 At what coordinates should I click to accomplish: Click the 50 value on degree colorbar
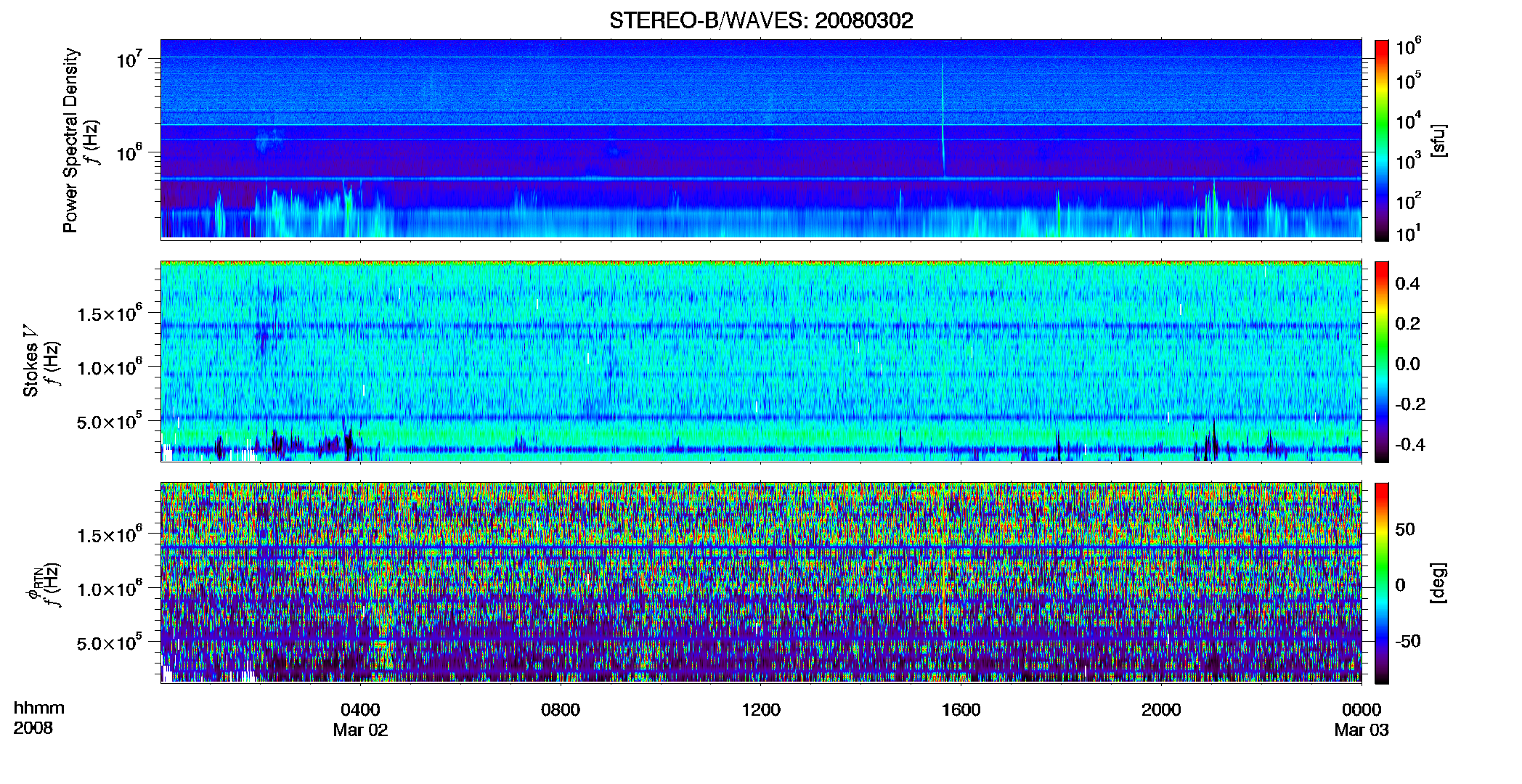click(1405, 529)
